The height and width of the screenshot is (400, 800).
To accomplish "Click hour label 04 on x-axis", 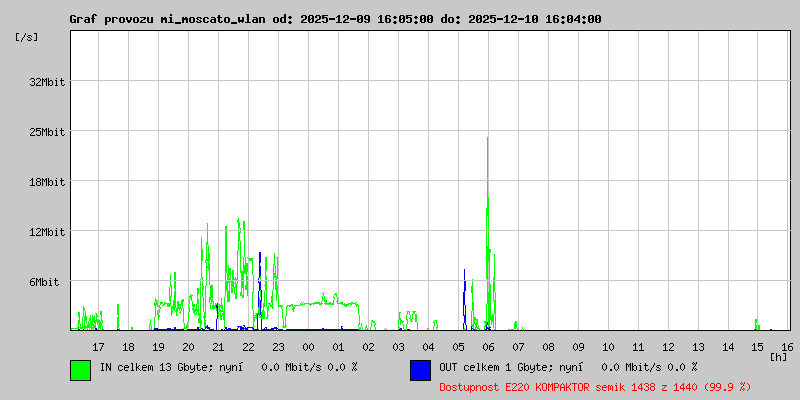I will [429, 347].
